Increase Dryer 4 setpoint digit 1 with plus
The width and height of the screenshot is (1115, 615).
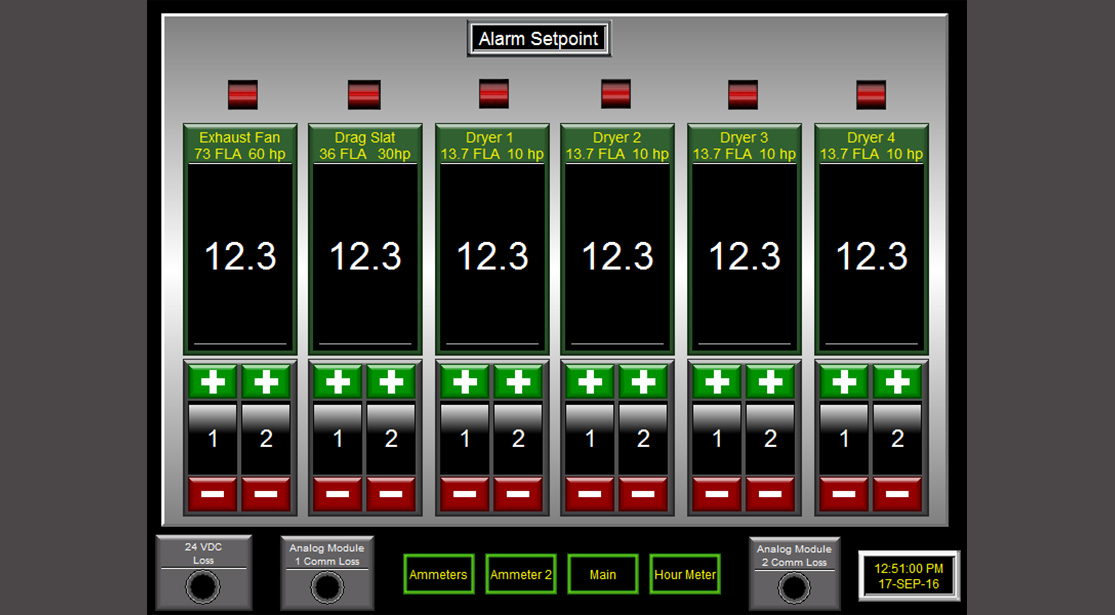point(844,382)
